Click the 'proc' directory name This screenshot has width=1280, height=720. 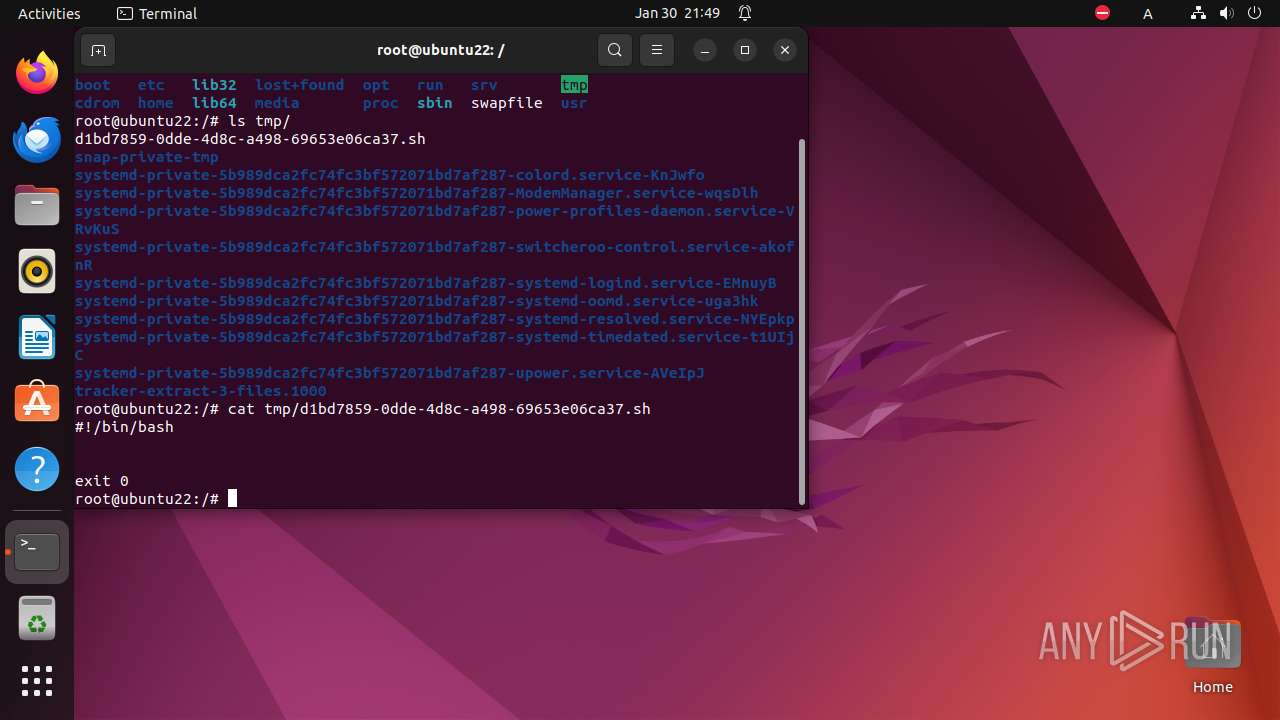point(381,103)
